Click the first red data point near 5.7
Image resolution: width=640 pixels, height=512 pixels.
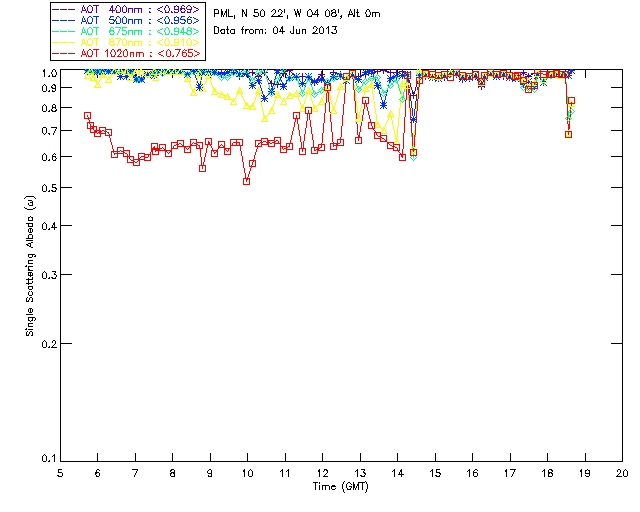click(87, 116)
